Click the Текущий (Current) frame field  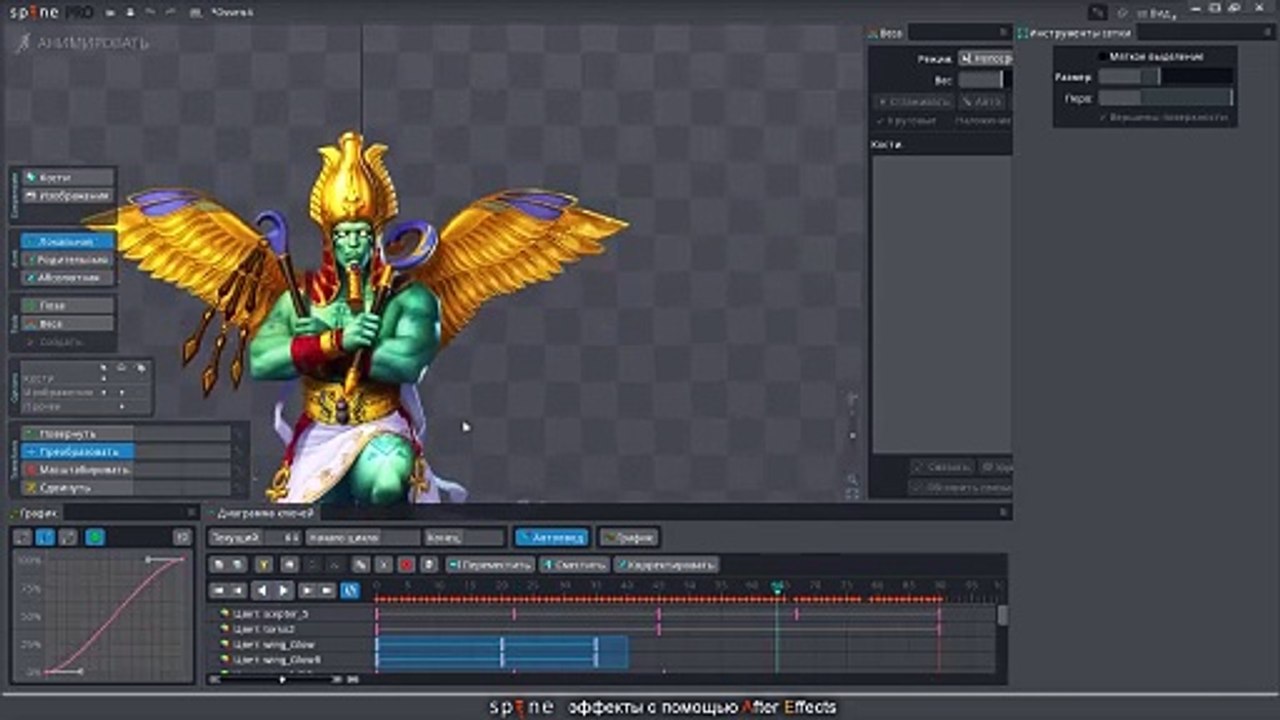[254, 537]
